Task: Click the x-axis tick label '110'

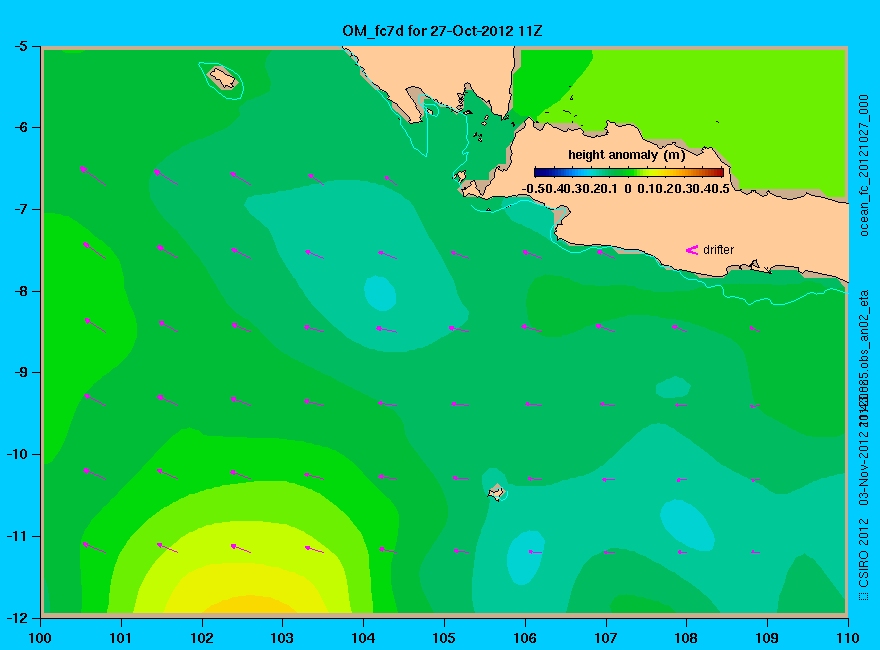Action: 848,638
